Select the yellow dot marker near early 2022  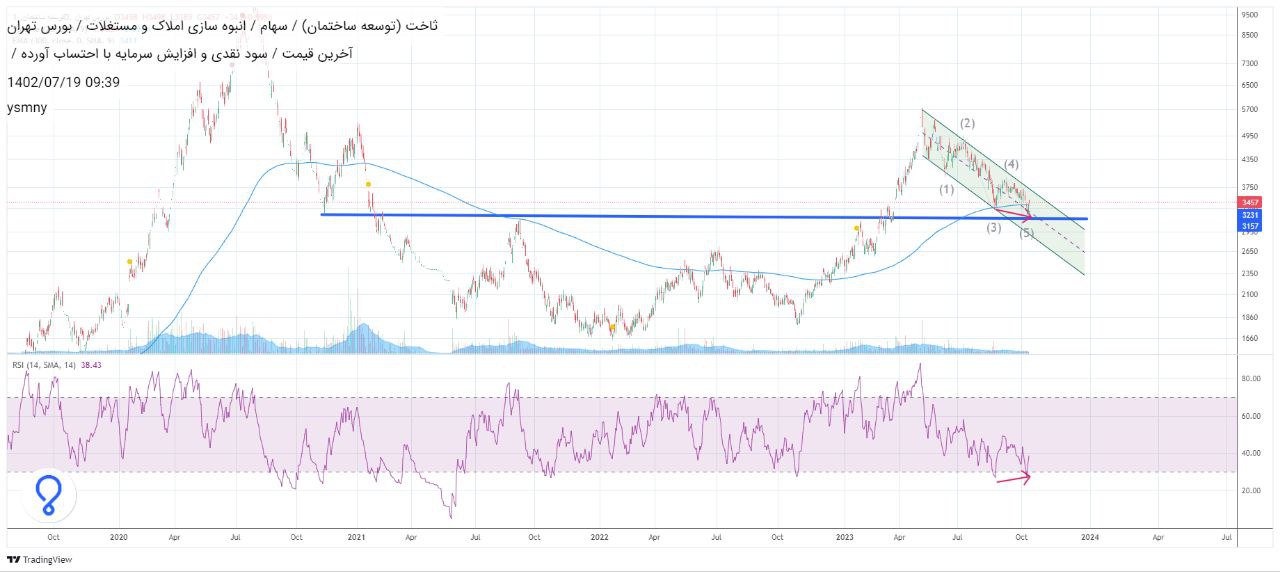point(612,327)
